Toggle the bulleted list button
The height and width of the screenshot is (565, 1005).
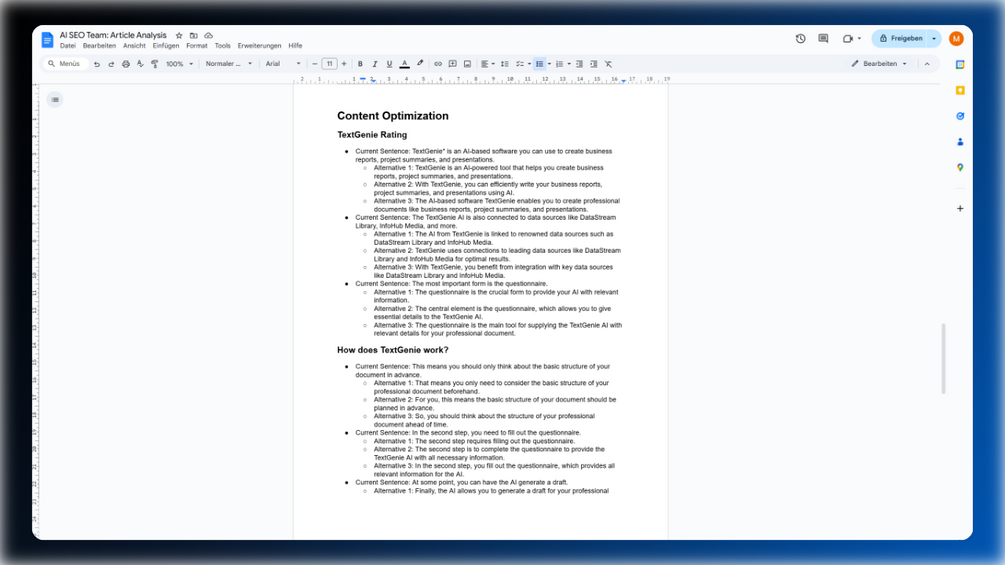pos(540,64)
